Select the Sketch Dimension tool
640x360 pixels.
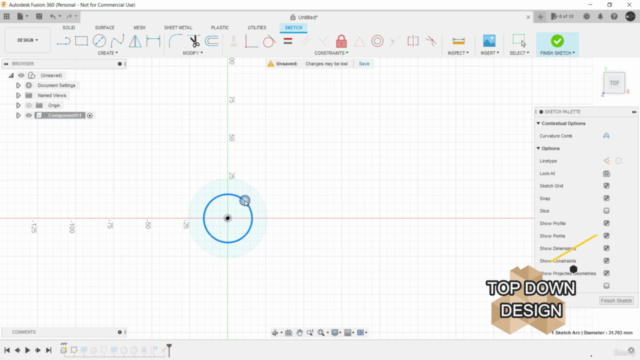[153, 41]
